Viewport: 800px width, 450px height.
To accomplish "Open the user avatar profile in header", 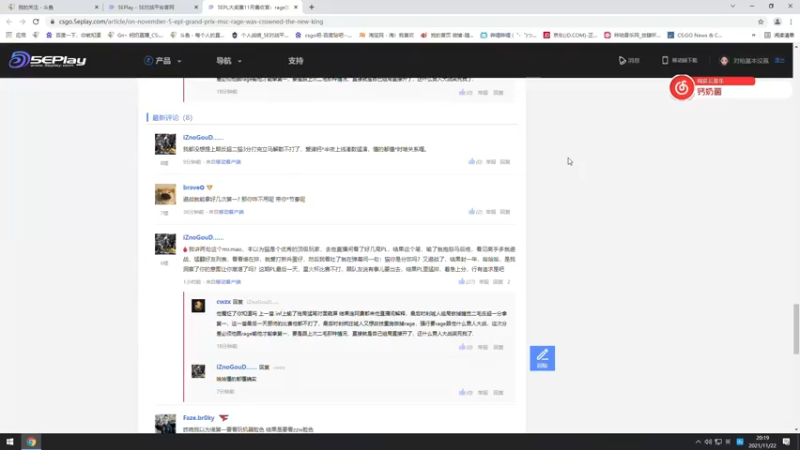I will [724, 61].
